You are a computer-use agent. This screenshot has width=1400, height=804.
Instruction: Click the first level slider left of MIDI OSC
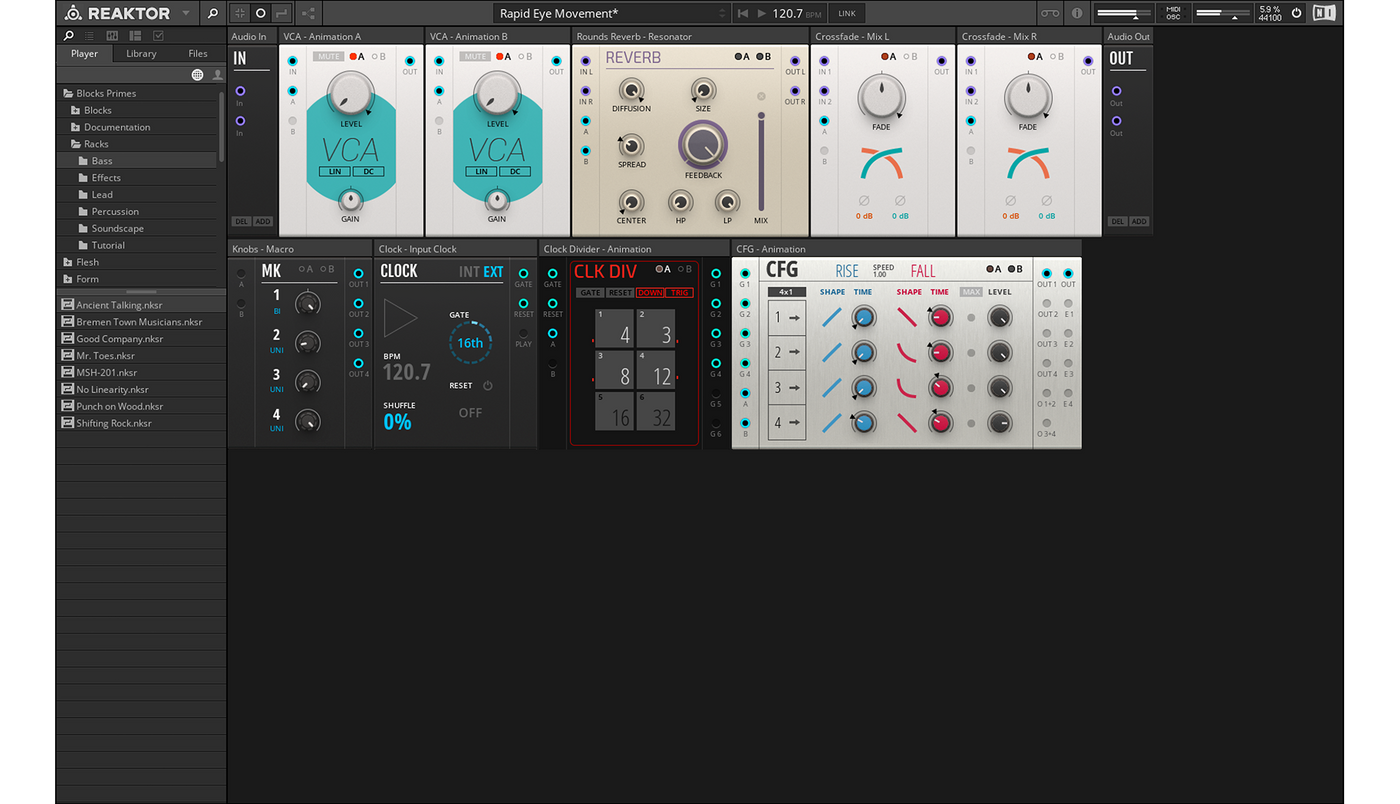point(1124,13)
